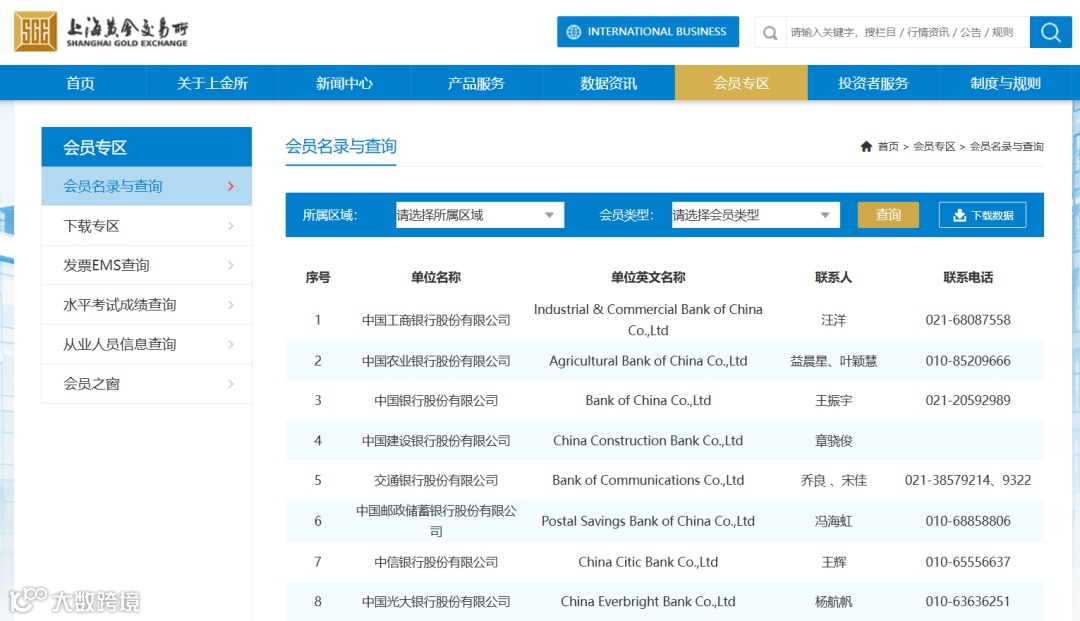Click the 下载数据 download button
Image resolution: width=1080 pixels, height=621 pixels.
(982, 215)
